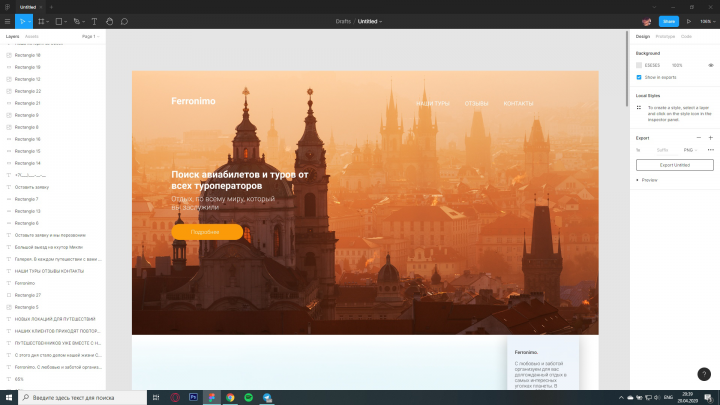The image size is (720, 405).
Task: Launch Opera from the taskbar
Action: pyautogui.click(x=175, y=398)
